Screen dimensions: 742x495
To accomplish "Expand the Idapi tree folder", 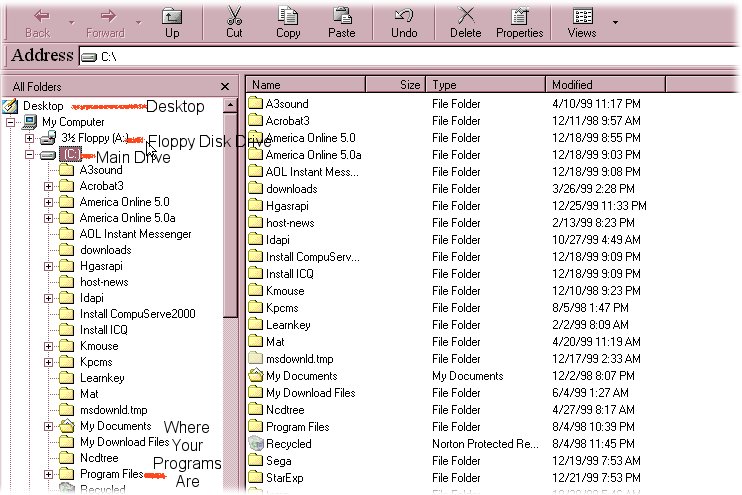I will point(48,299).
